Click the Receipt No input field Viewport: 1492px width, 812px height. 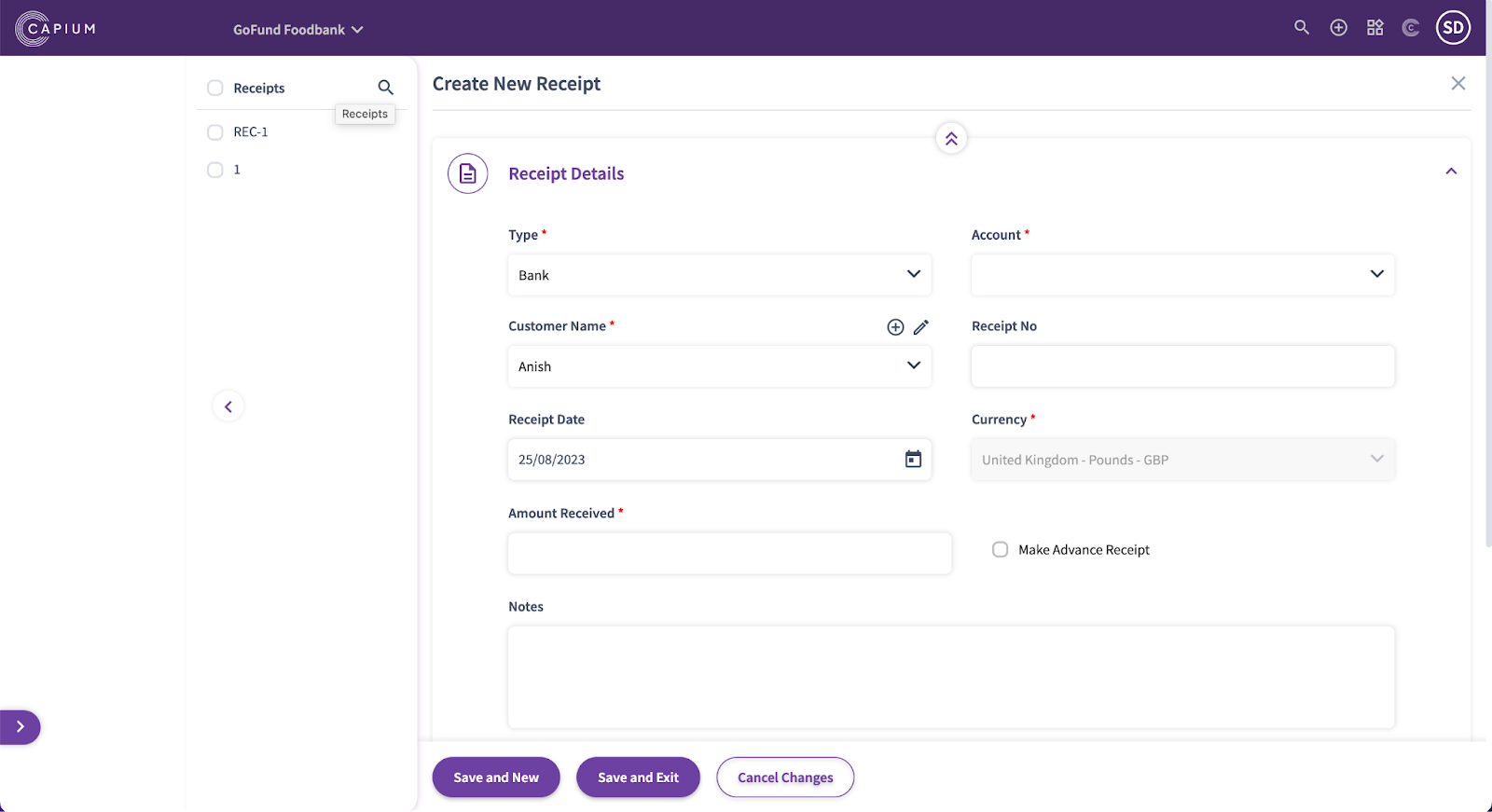pyautogui.click(x=1183, y=366)
